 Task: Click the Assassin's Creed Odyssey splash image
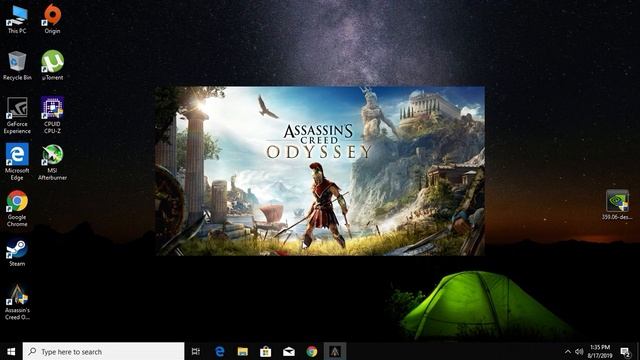point(320,171)
